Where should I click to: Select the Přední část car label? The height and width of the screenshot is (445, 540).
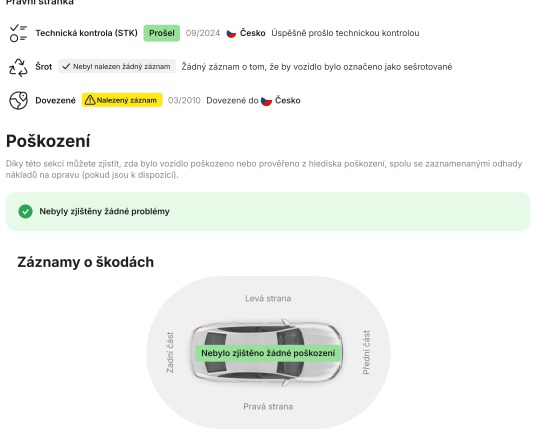click(x=366, y=352)
